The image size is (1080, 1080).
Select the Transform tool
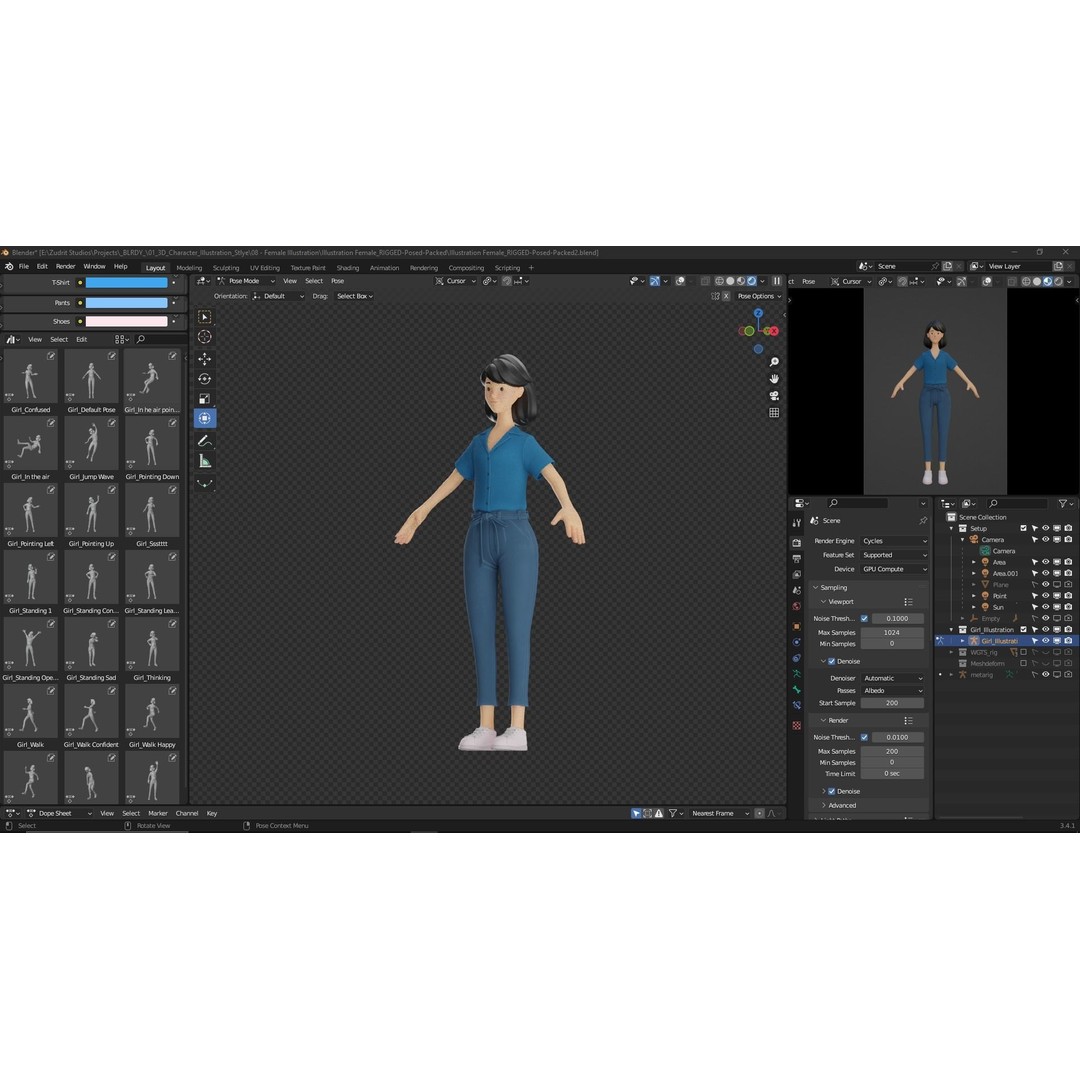click(x=205, y=419)
